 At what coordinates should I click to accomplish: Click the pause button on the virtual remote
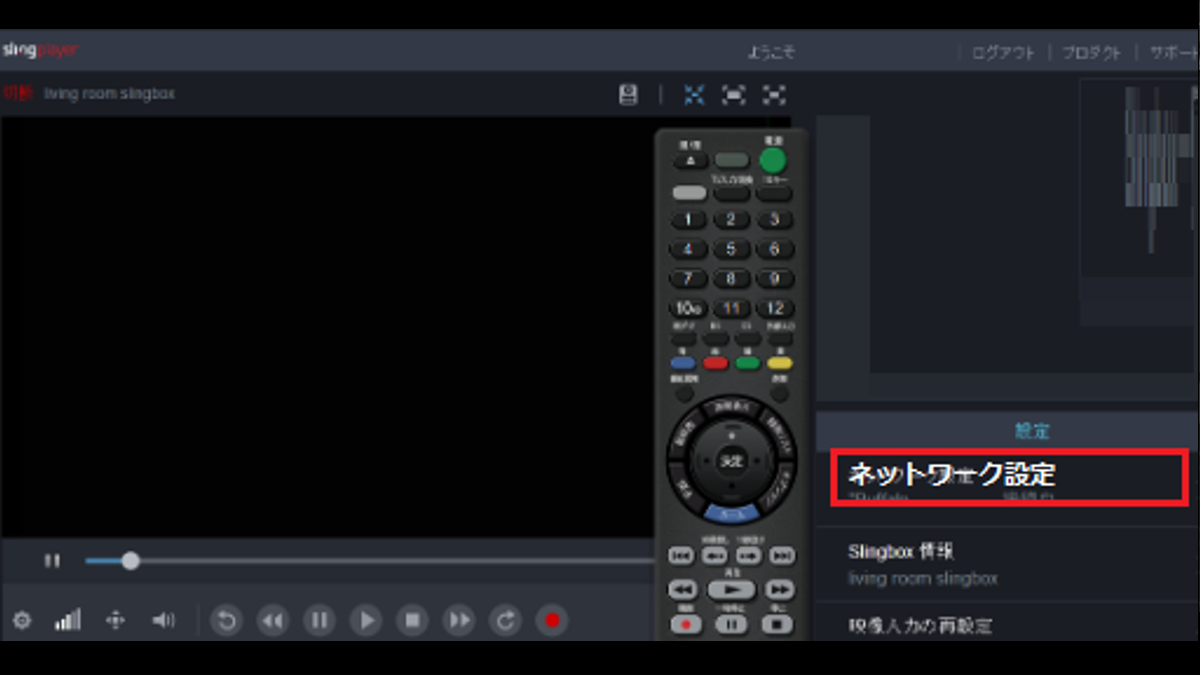point(732,624)
